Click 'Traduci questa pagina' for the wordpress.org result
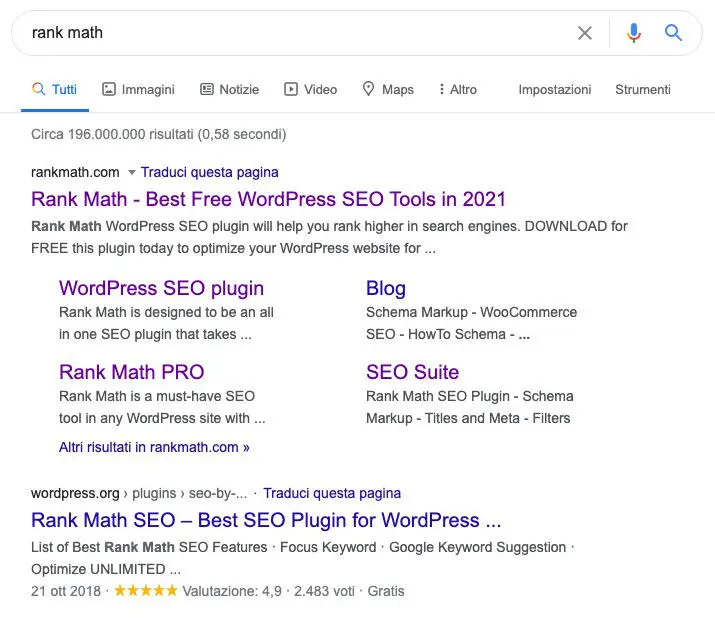Screen dimensions: 715x628 point(332,493)
